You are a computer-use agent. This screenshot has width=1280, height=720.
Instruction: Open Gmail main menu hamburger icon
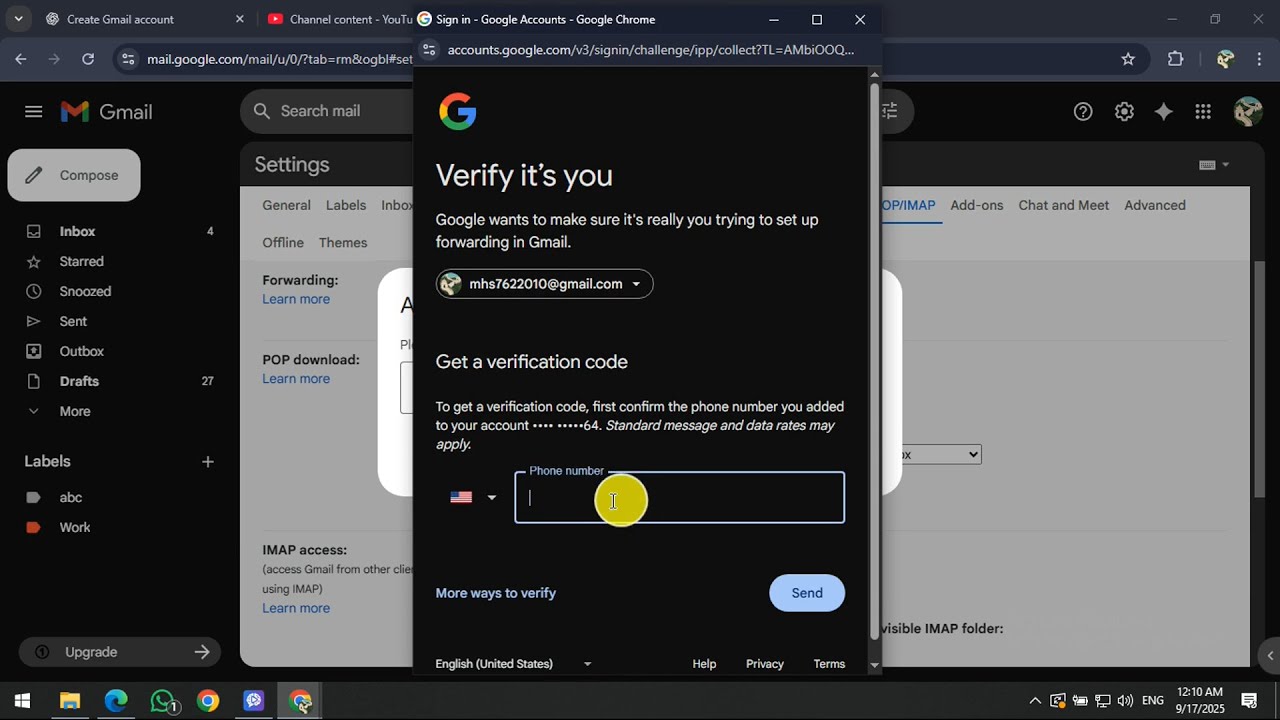click(34, 112)
